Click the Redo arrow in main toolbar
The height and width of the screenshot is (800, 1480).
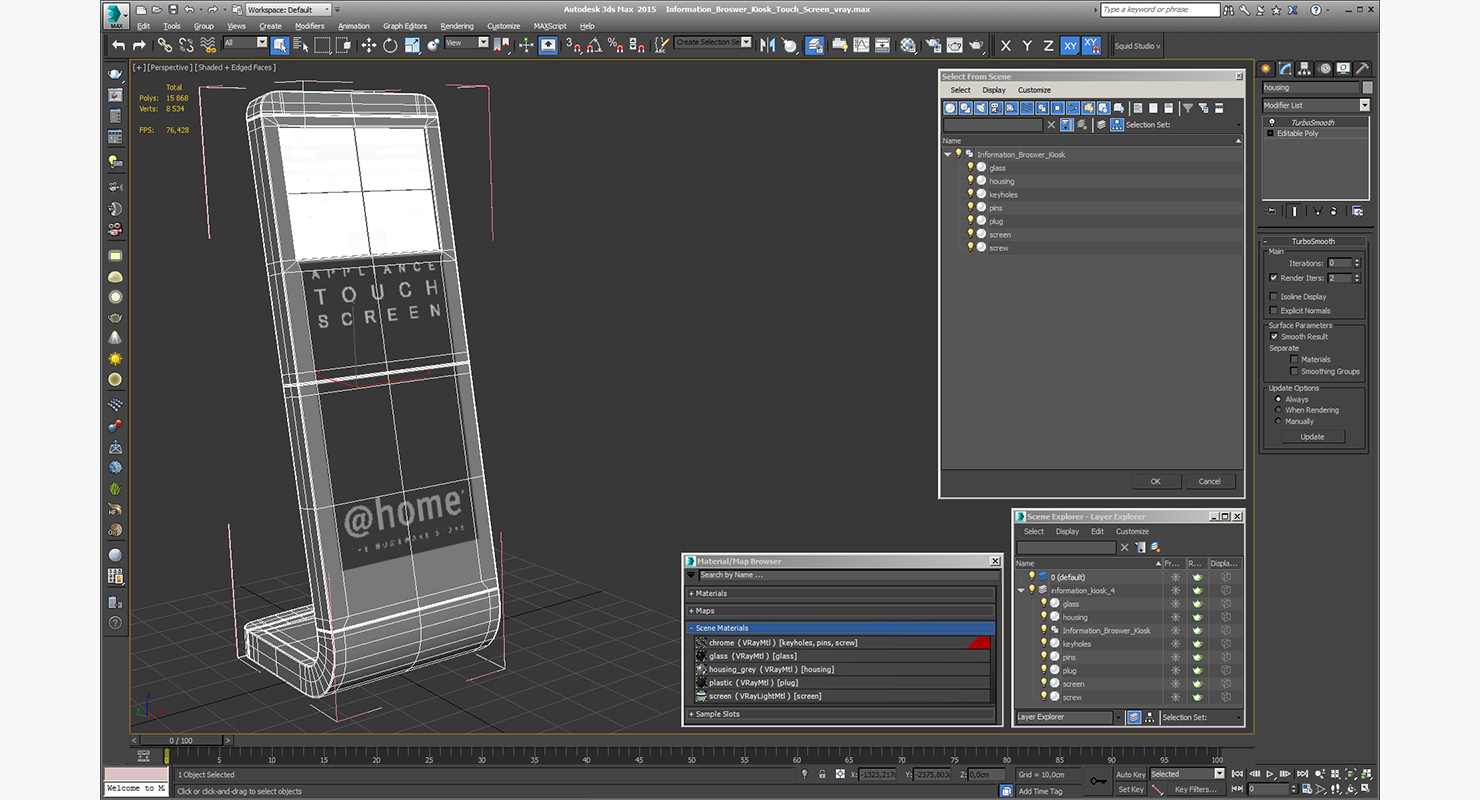pyautogui.click(x=139, y=45)
